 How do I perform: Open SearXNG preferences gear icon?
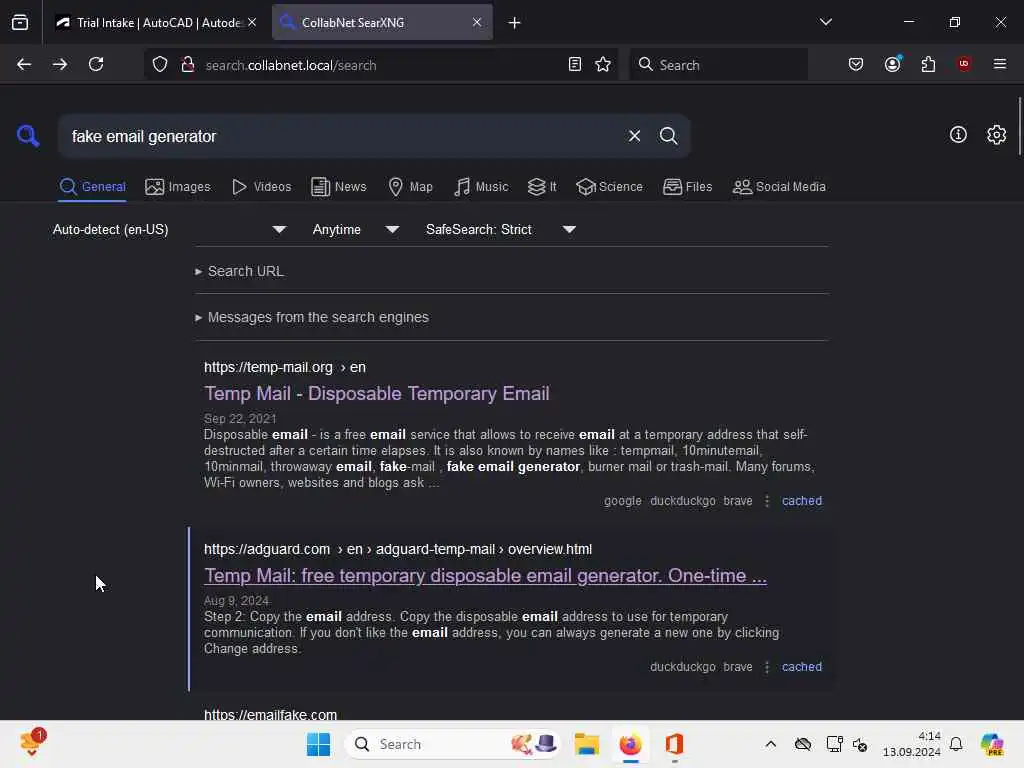pos(996,135)
